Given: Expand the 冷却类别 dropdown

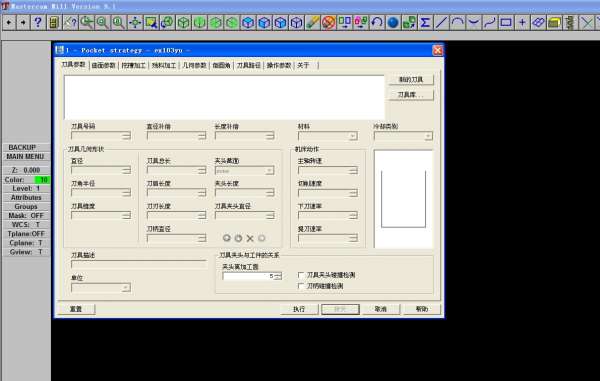Looking at the screenshot, I should 403,136.
